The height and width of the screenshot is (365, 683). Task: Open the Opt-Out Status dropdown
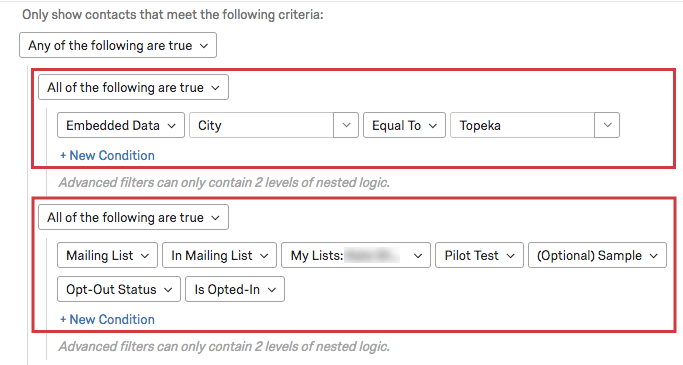pyautogui.click(x=118, y=289)
